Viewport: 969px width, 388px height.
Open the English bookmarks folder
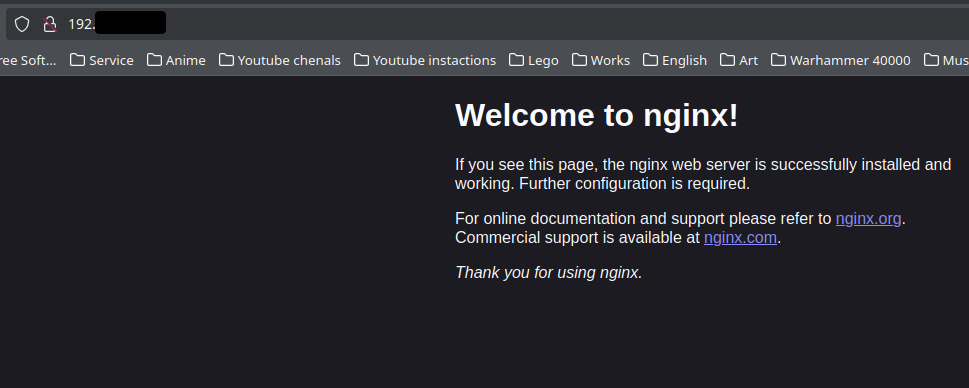675,60
